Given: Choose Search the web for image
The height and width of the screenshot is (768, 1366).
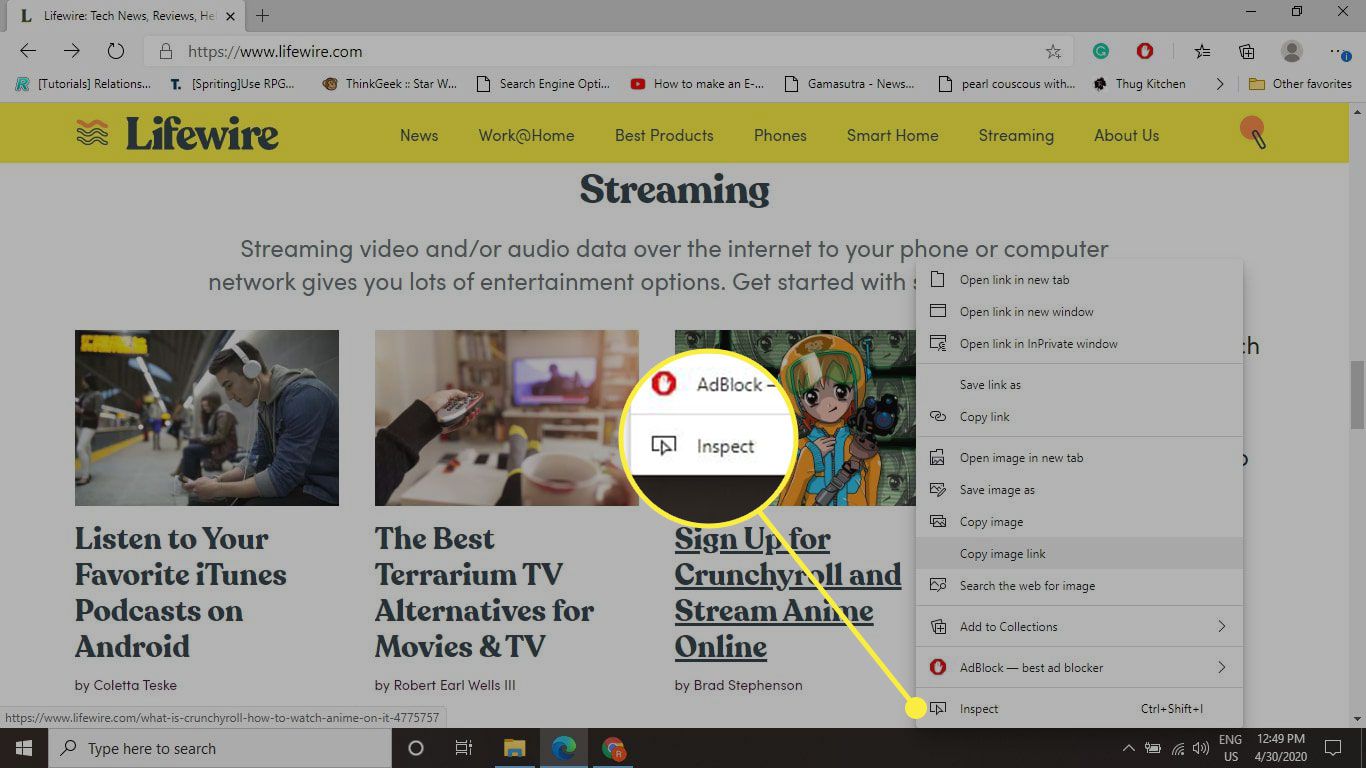Looking at the screenshot, I should coord(1079,586).
